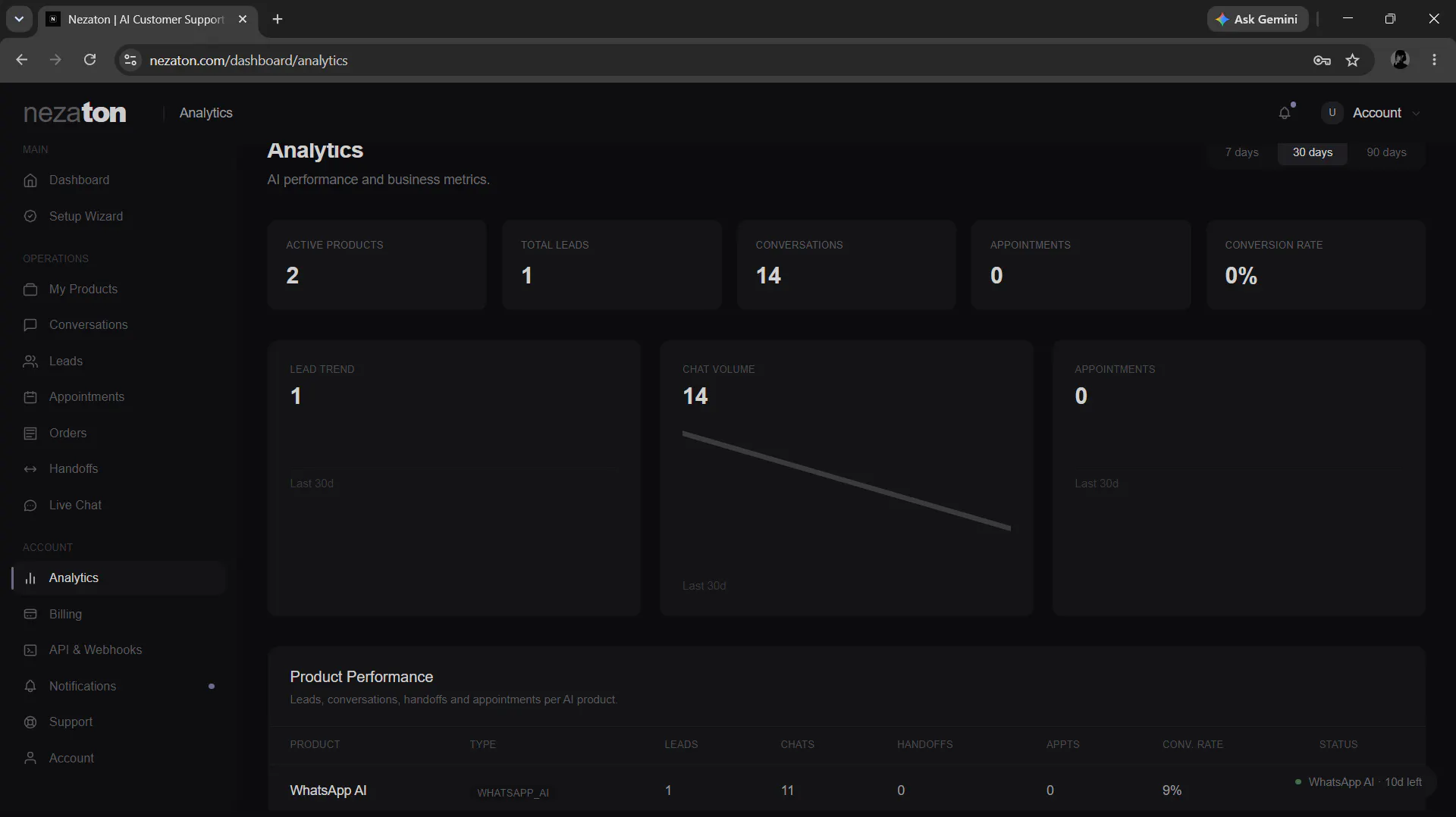Click the Analytics bar chart icon
The width and height of the screenshot is (1456, 817).
[x=30, y=578]
